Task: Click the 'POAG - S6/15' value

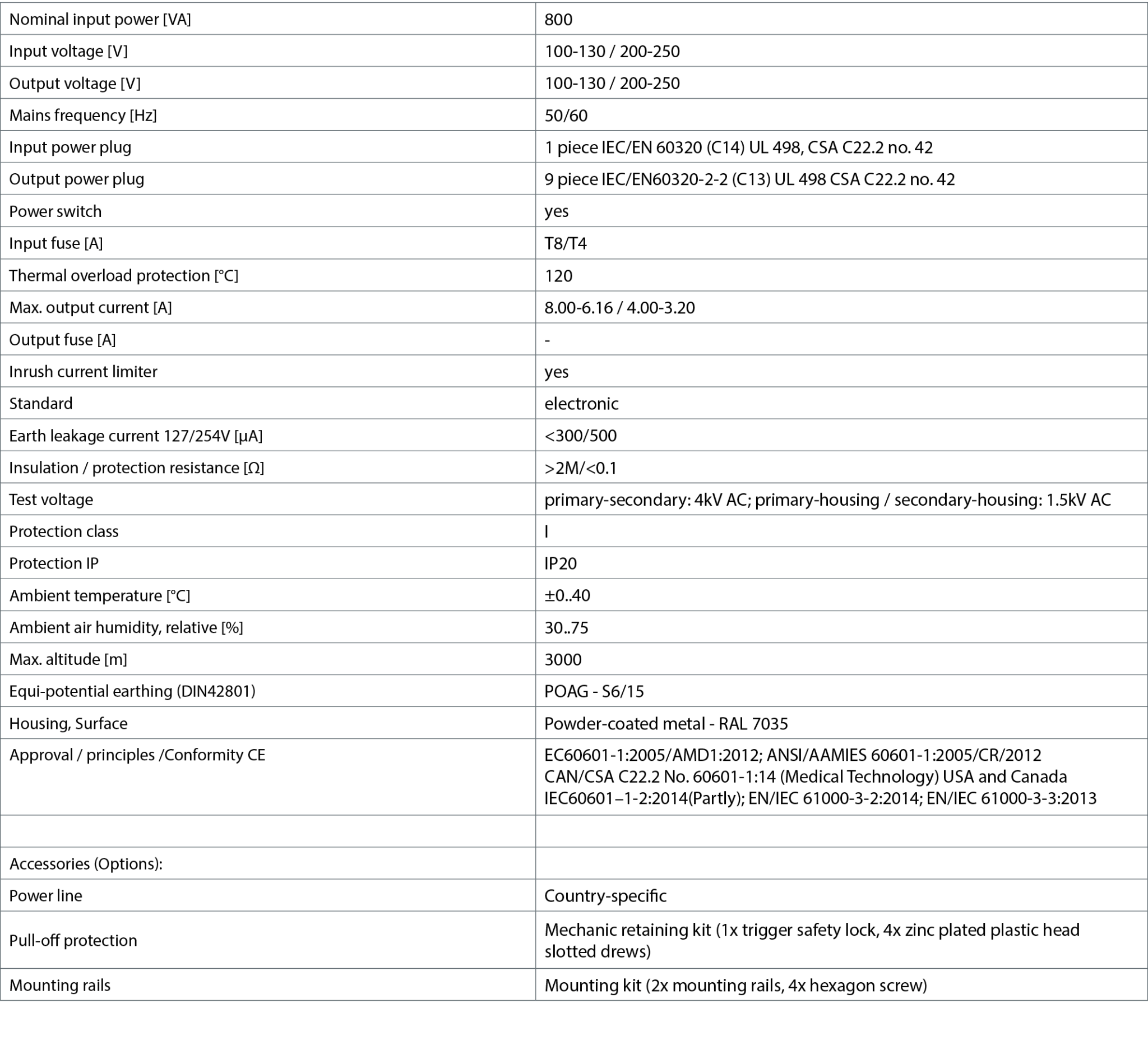Action: click(594, 691)
